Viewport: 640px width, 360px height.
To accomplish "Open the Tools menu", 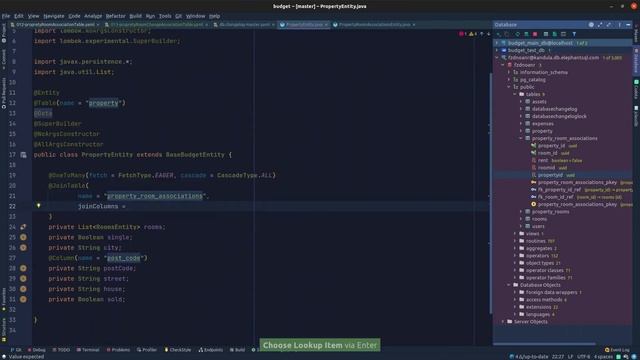I will point(165,16).
